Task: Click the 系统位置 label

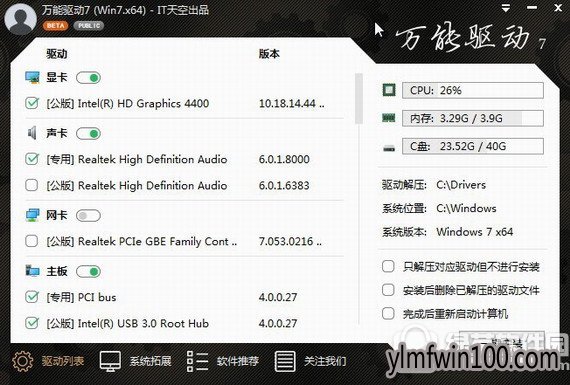Action: (404, 208)
